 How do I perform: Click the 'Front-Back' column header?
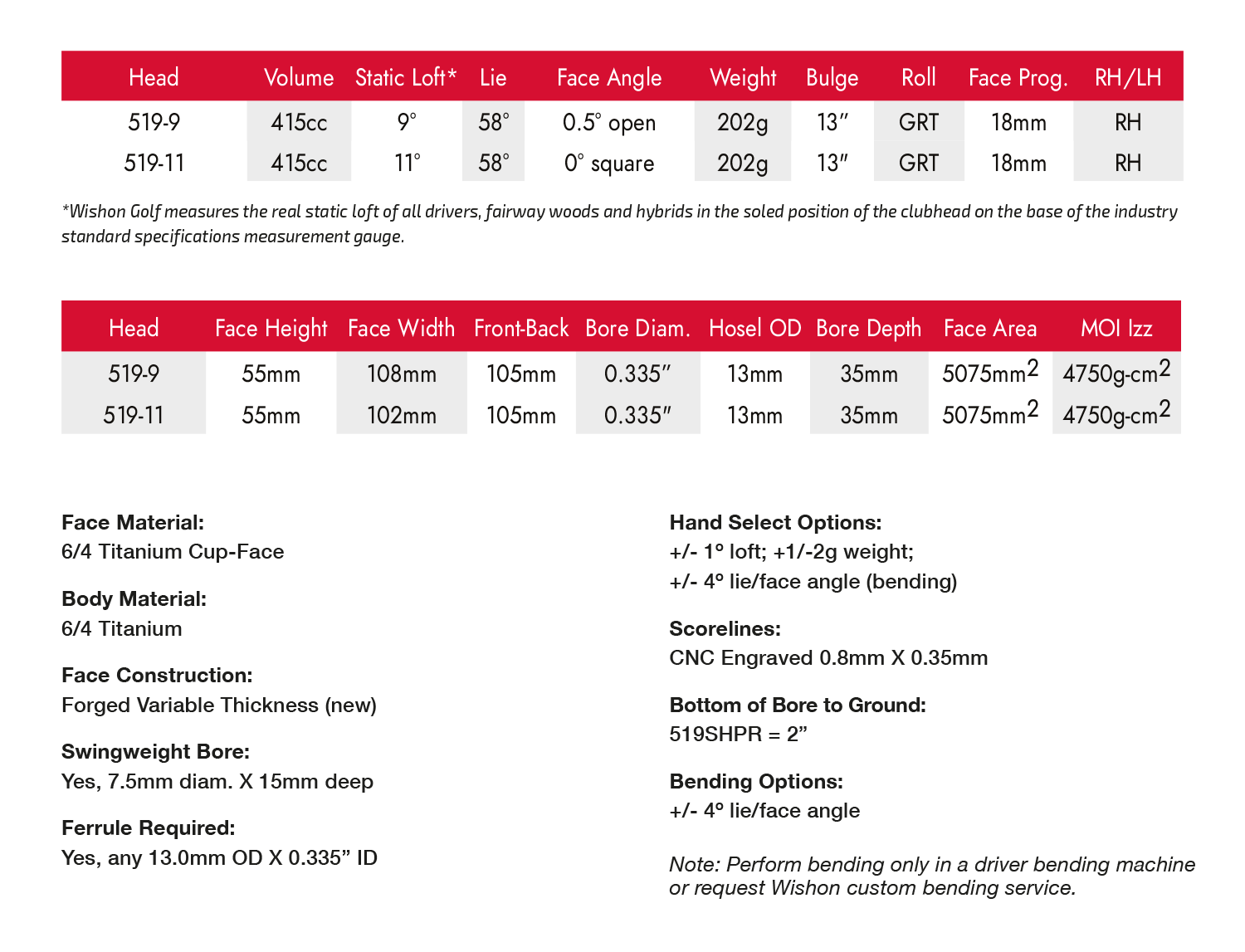[521, 328]
